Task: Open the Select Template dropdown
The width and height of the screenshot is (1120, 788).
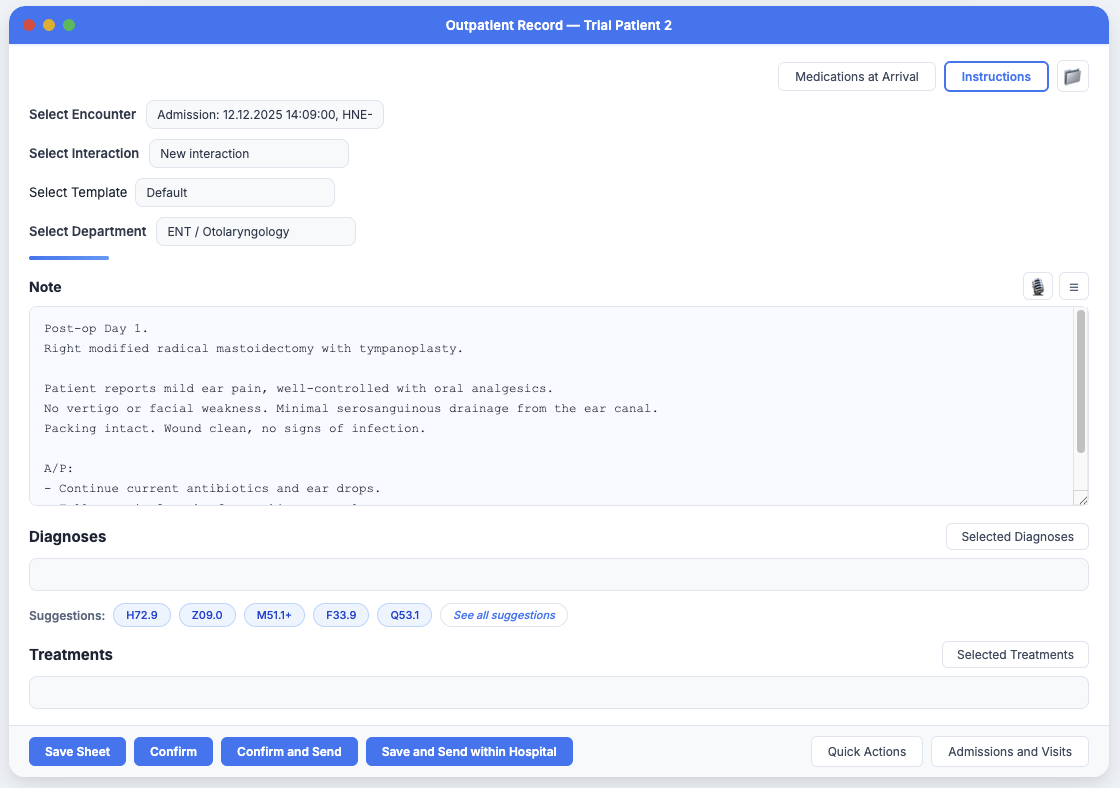Action: click(x=235, y=193)
